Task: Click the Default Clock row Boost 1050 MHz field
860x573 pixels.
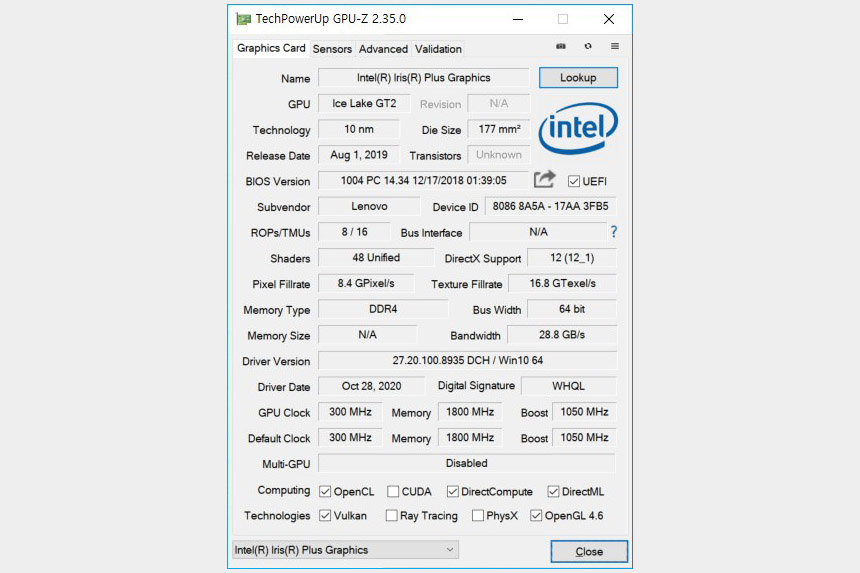Action: pyautogui.click(x=584, y=438)
